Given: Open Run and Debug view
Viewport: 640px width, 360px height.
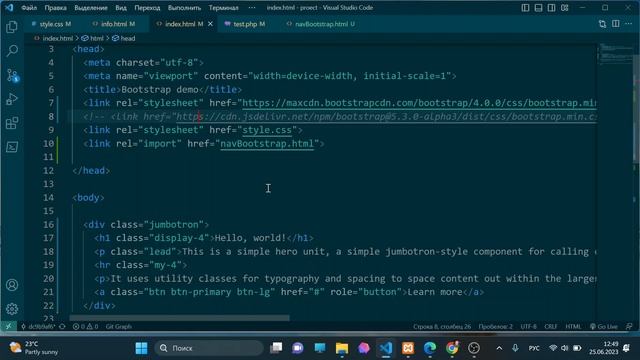Looking at the screenshot, I should [x=12, y=99].
